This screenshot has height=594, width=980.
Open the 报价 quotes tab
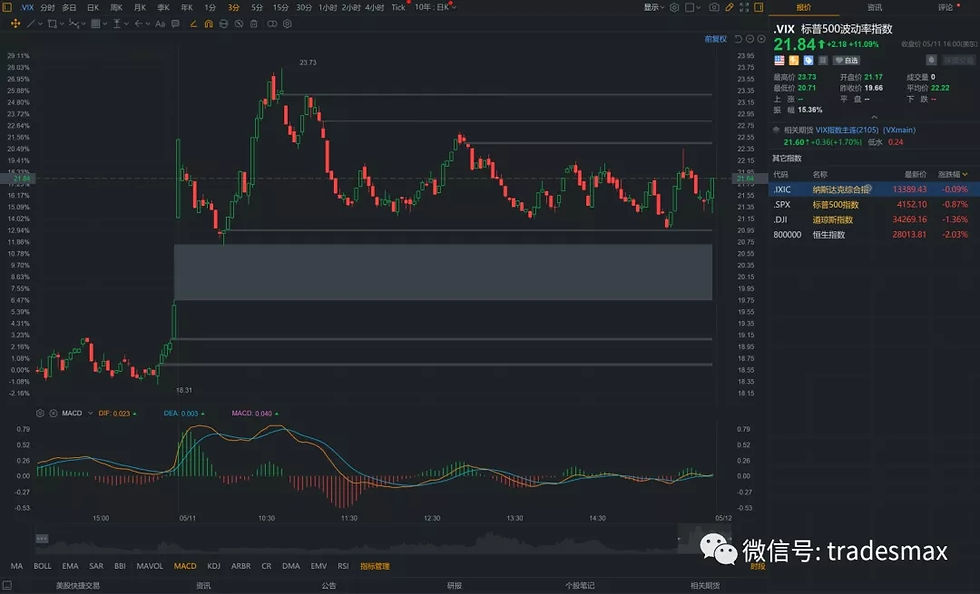(804, 8)
